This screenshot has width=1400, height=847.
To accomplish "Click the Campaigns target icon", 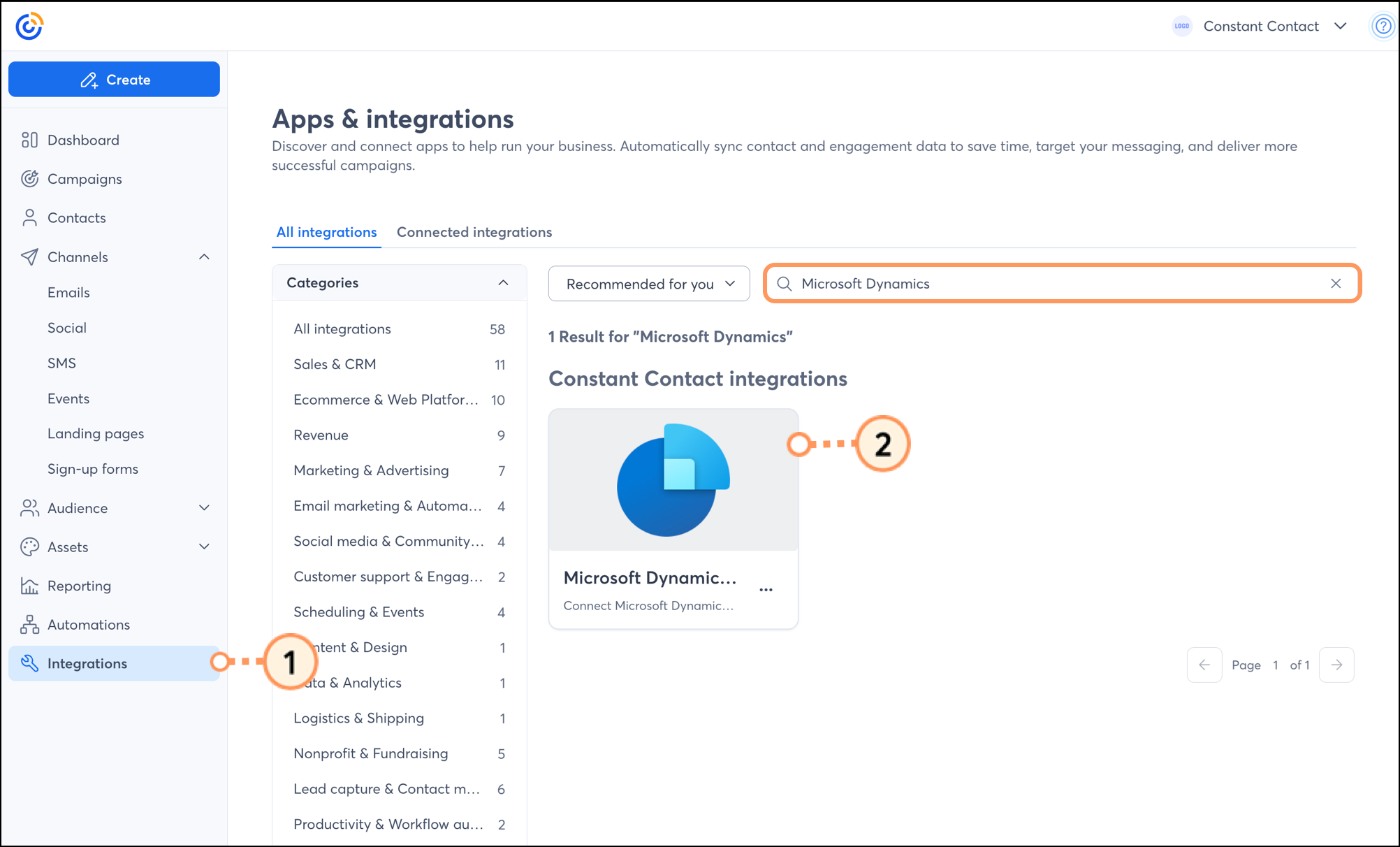I will (x=29, y=179).
